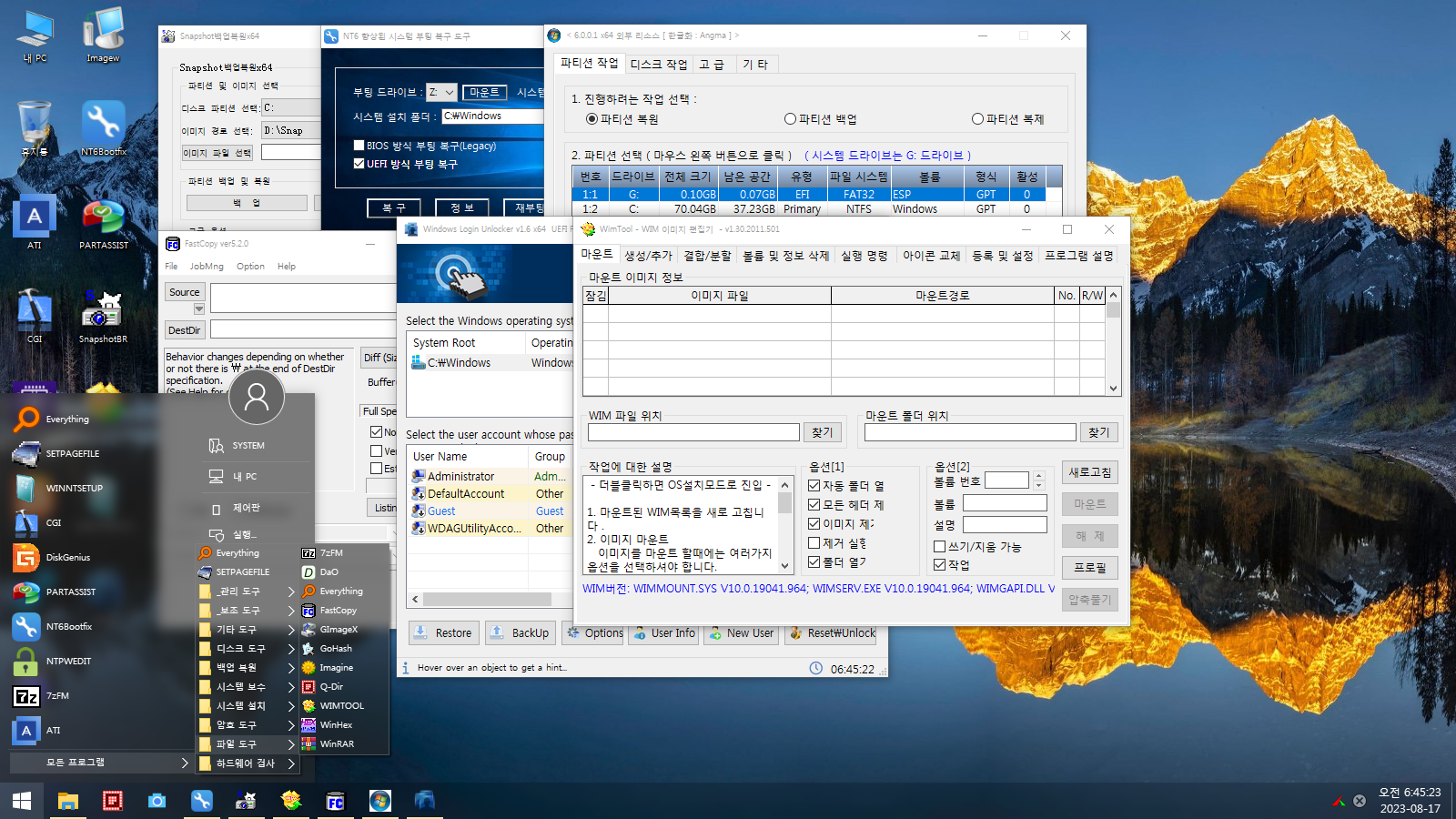This screenshot has height=819, width=1456.
Task: Click Reset/Unlock in Windows Login Unlocker
Action: [x=831, y=633]
